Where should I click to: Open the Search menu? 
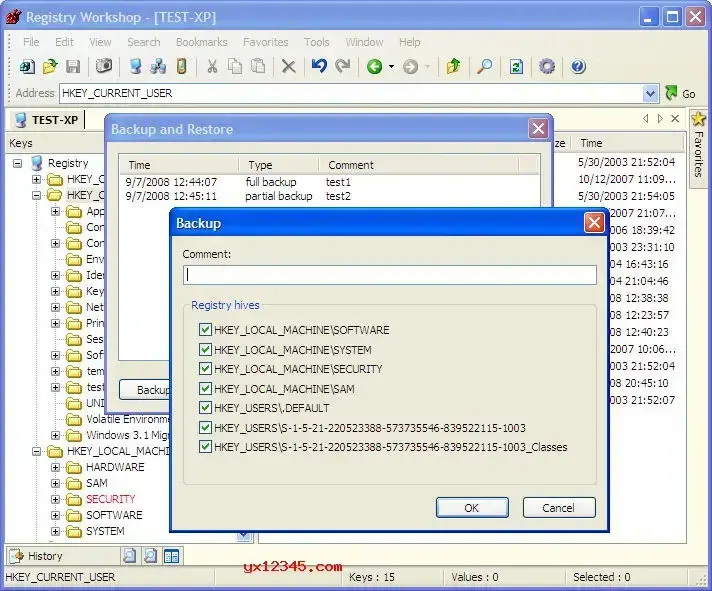click(143, 42)
